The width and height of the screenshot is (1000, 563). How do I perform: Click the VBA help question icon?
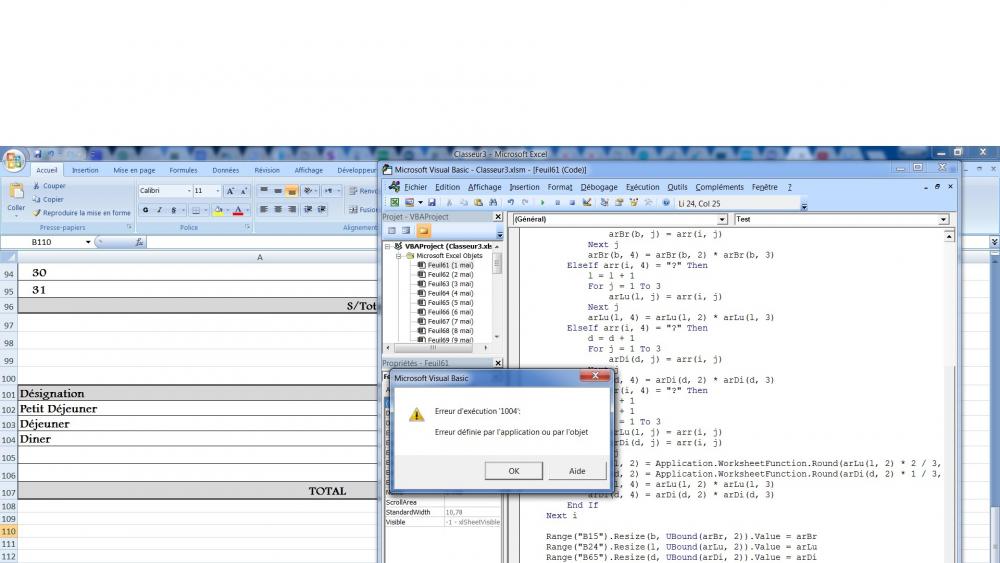(666, 203)
